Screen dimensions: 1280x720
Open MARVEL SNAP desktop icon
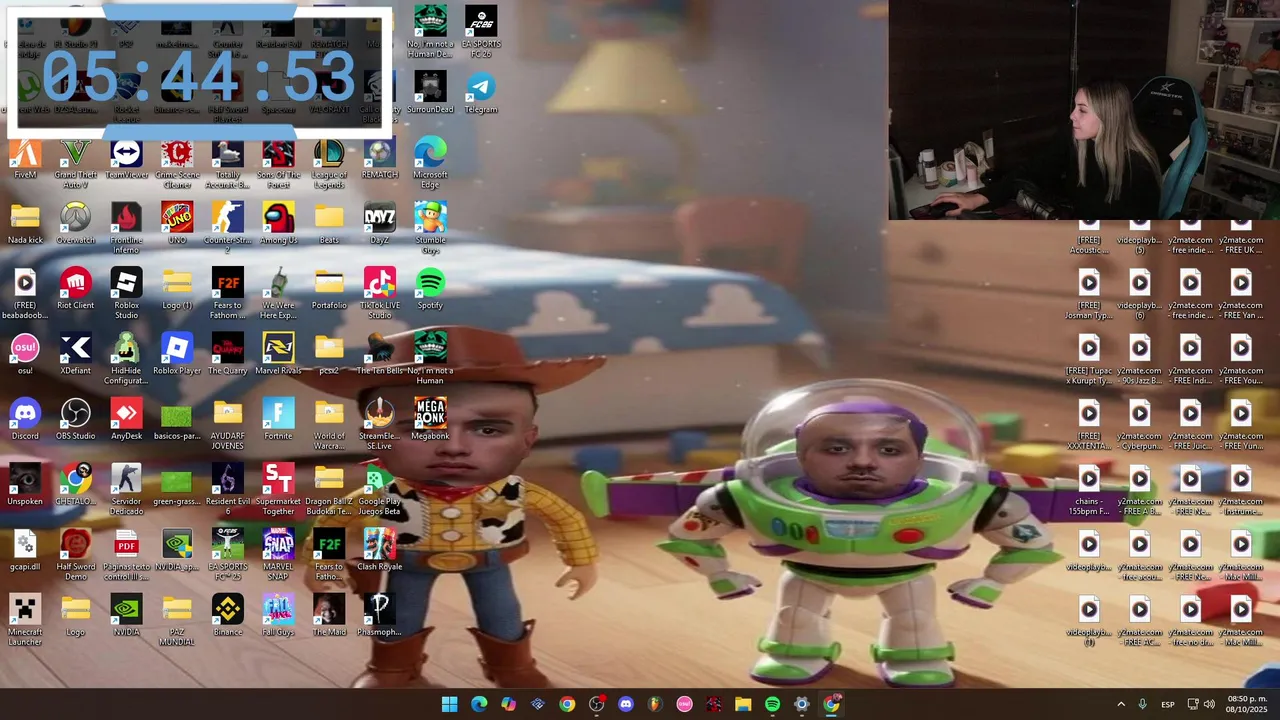[x=278, y=555]
